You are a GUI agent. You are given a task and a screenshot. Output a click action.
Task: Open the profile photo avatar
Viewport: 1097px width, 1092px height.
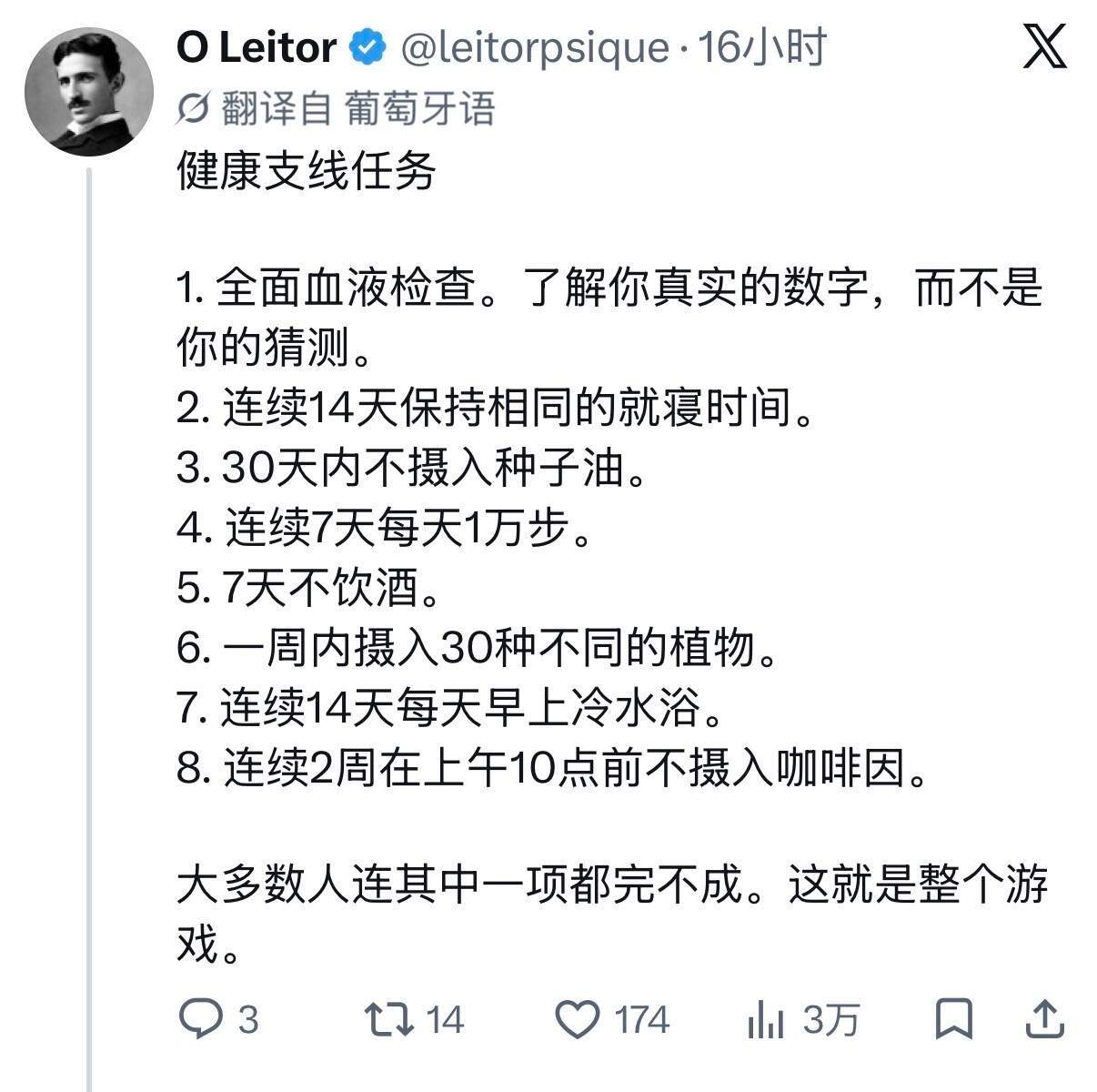pyautogui.click(x=88, y=92)
